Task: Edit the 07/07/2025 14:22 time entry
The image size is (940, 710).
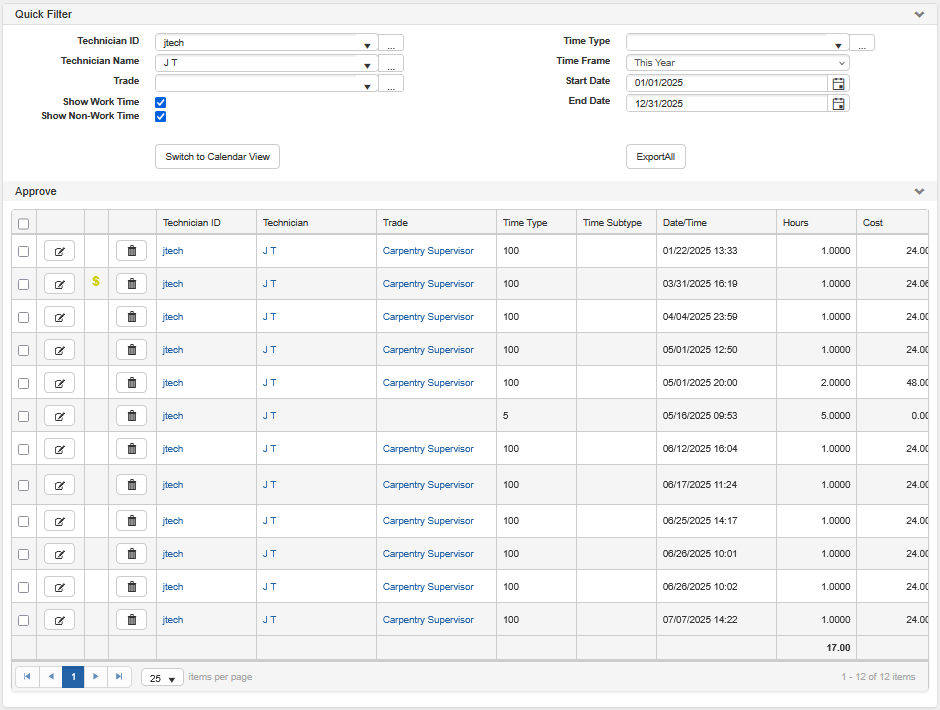Action: pyautogui.click(x=59, y=620)
